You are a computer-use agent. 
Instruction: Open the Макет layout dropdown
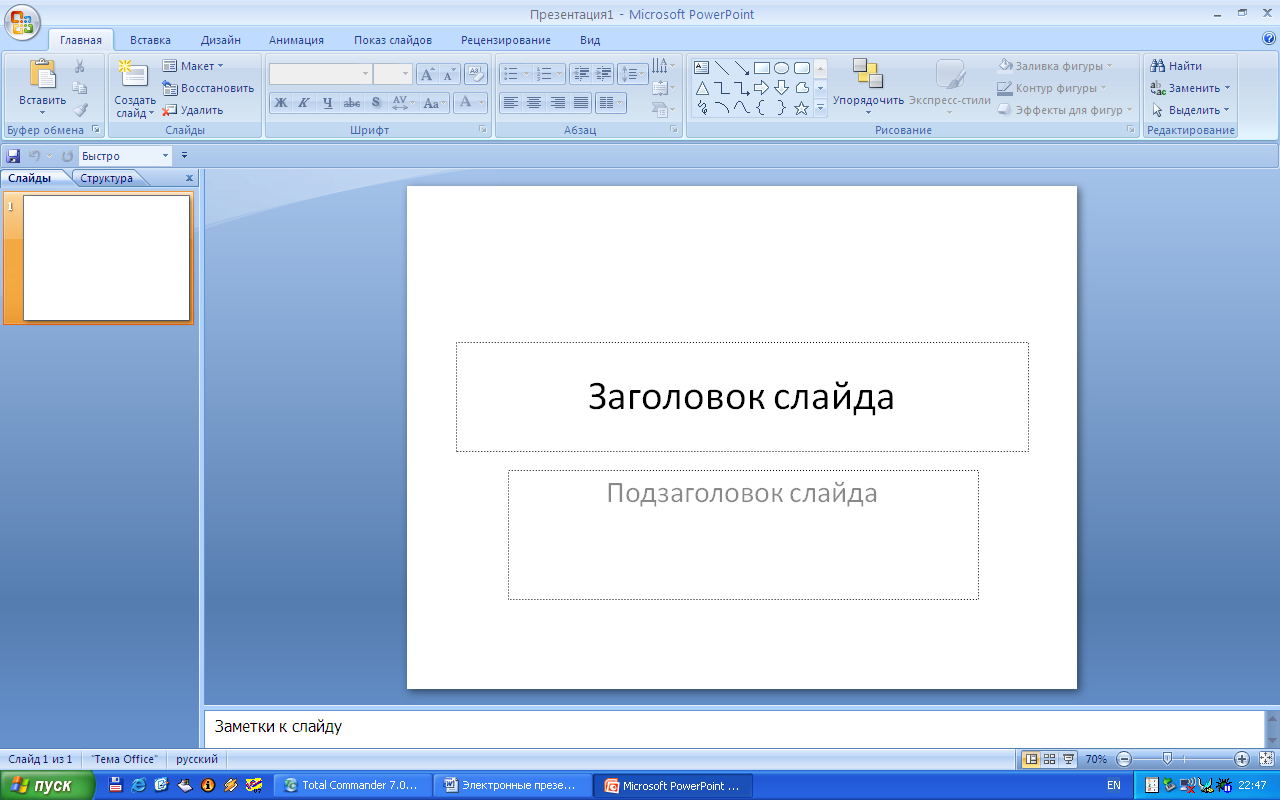193,66
